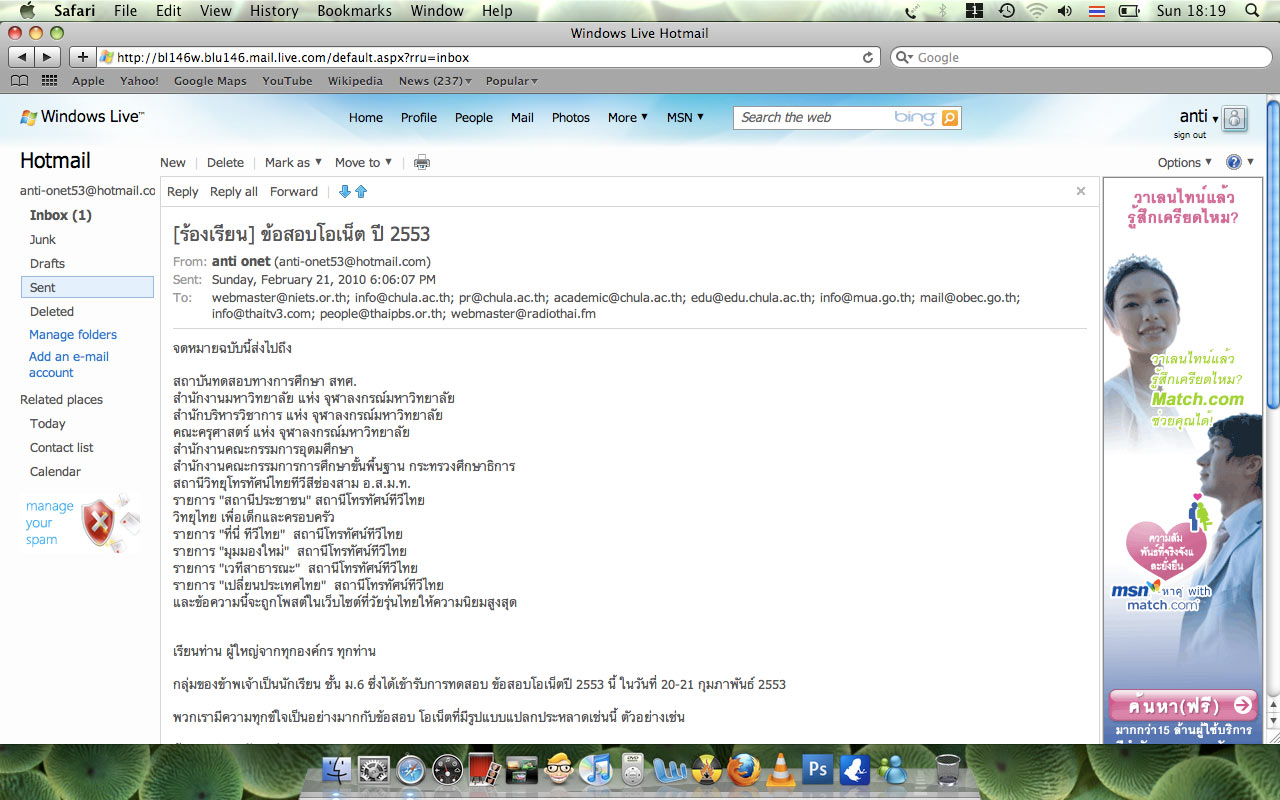Delete the current message
This screenshot has height=800, width=1280.
225,162
